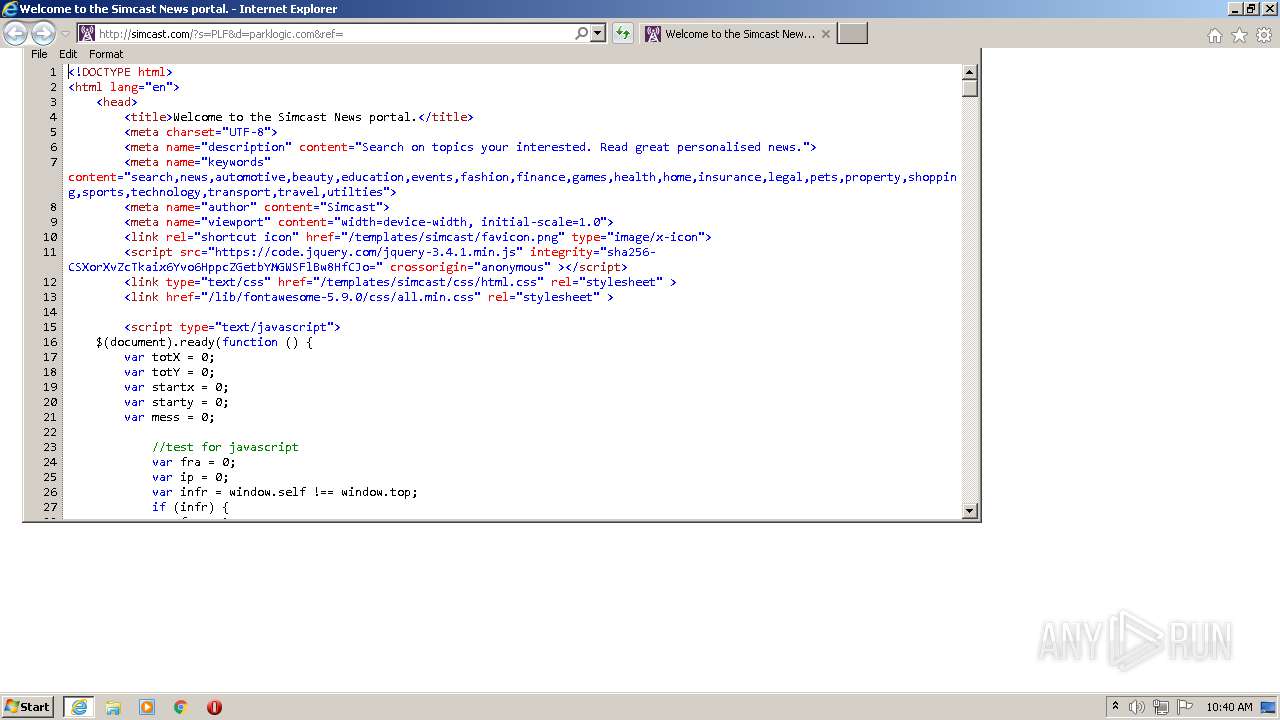Open the File menu of source viewer
The image size is (1280, 720).
tap(39, 54)
